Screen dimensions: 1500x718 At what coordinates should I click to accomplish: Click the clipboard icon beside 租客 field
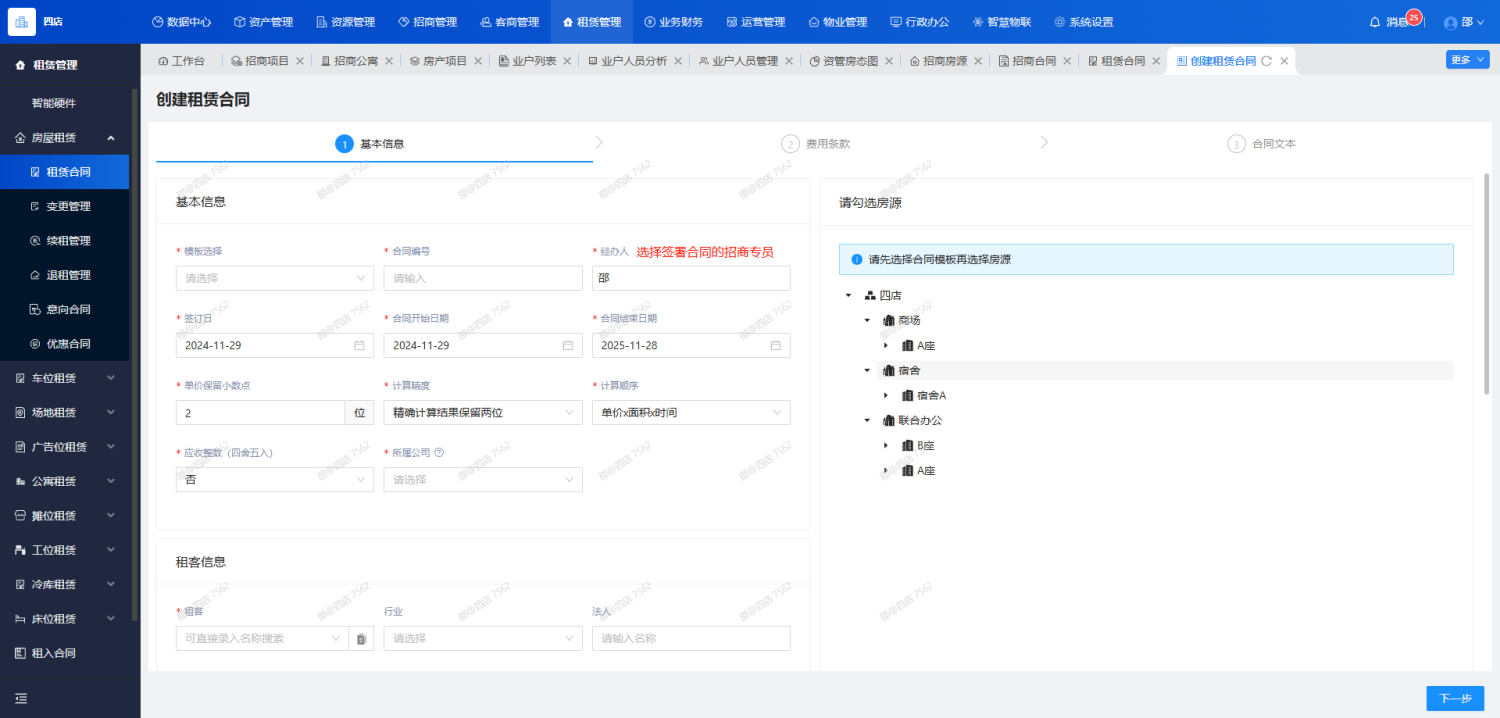click(x=361, y=639)
